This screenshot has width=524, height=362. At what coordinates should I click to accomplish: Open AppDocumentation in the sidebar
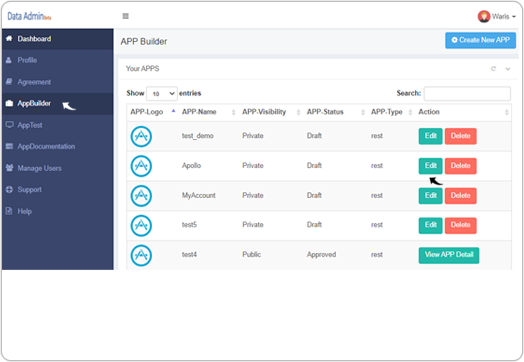coord(57,146)
